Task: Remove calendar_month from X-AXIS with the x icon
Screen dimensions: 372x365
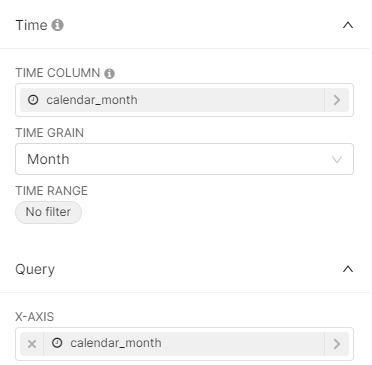Action: tap(32, 344)
